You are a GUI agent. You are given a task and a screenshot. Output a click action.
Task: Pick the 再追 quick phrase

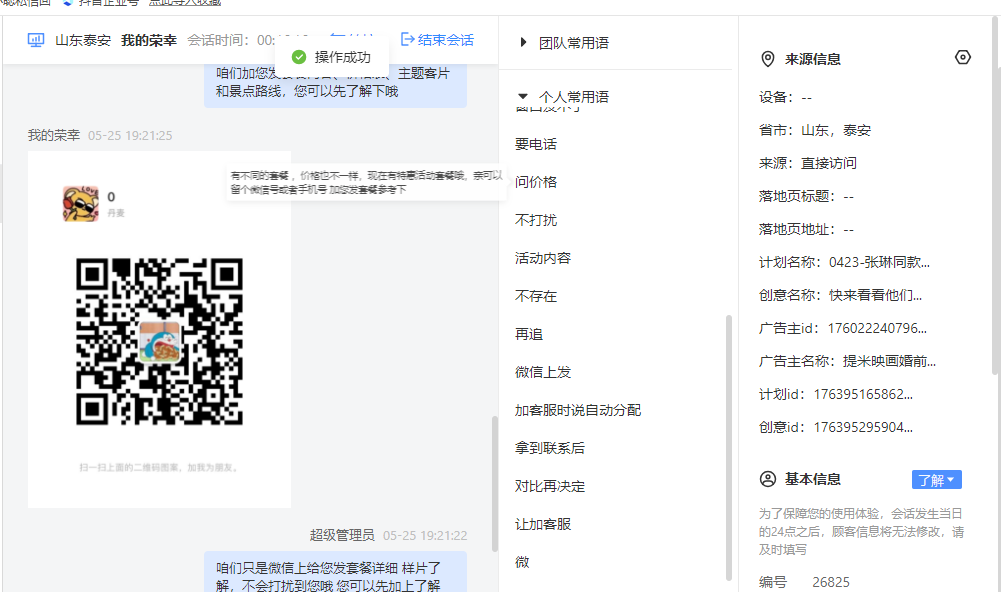point(529,334)
